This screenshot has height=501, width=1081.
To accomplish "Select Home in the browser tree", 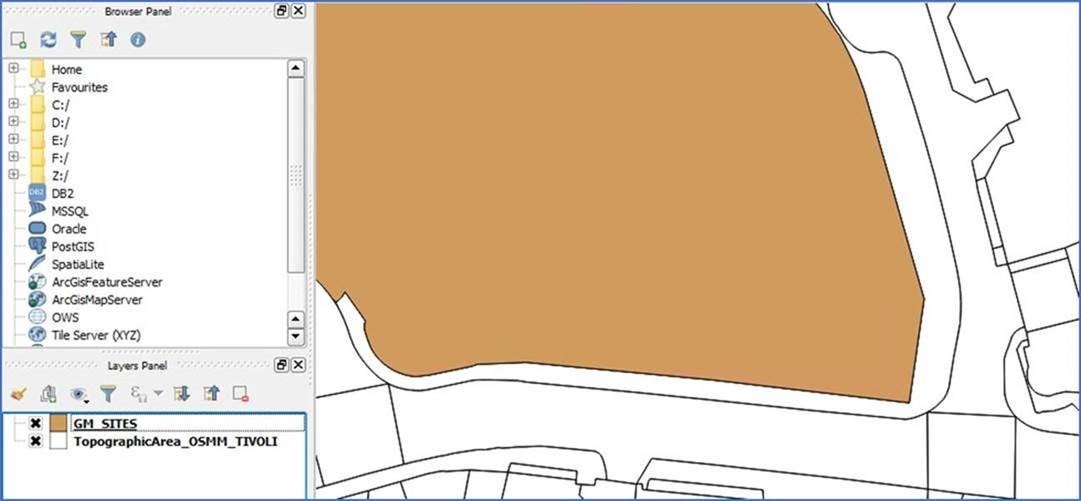I will coord(66,70).
